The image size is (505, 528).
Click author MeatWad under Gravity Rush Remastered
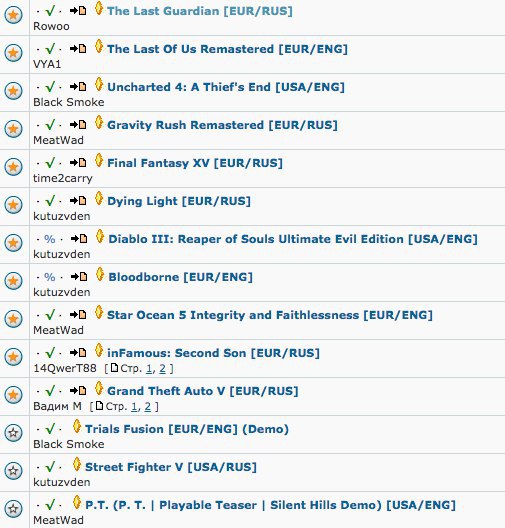tap(58, 140)
